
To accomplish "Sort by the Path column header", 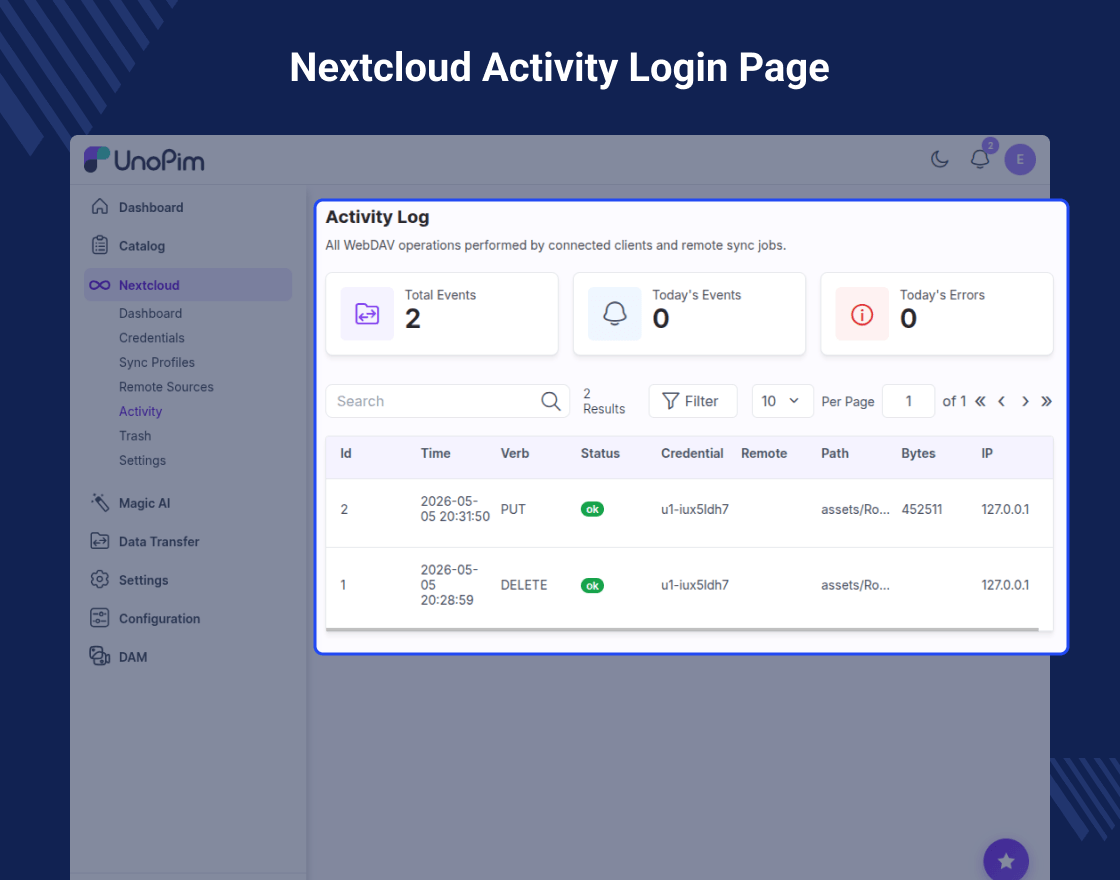I will click(x=835, y=454).
